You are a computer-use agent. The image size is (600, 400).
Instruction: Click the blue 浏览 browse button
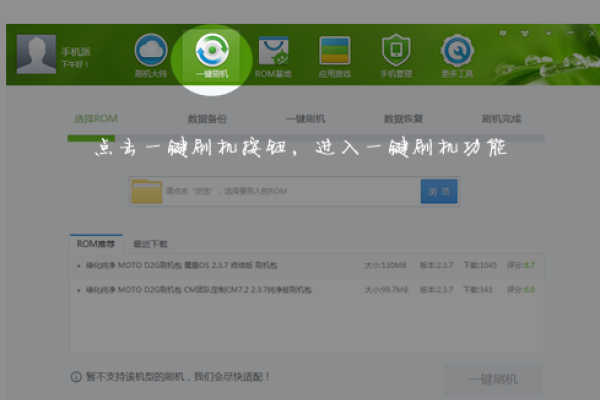(439, 191)
